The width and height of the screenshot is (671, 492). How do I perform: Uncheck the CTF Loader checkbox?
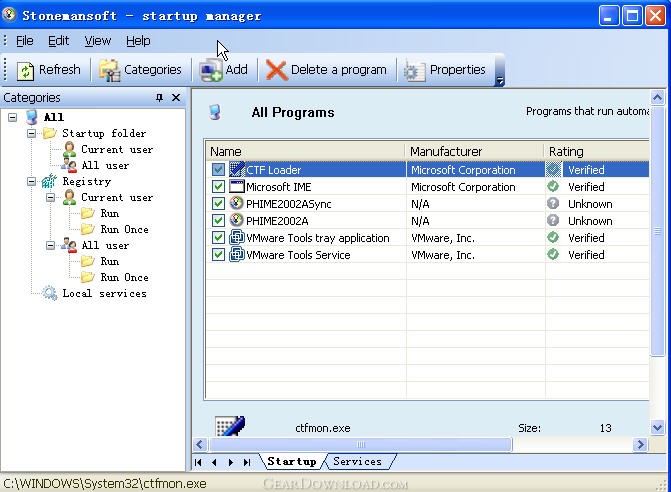click(x=218, y=170)
